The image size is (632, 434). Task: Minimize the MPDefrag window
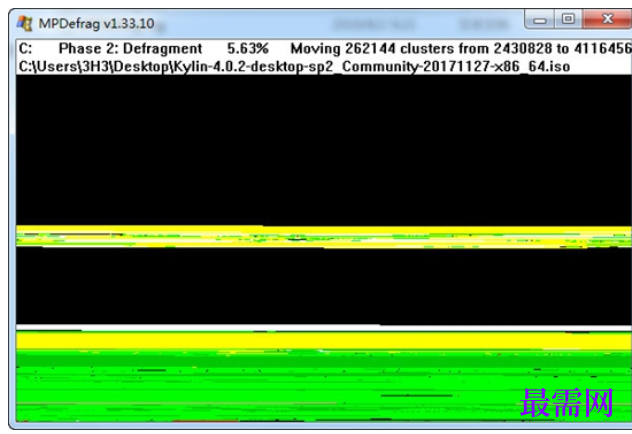pos(540,19)
